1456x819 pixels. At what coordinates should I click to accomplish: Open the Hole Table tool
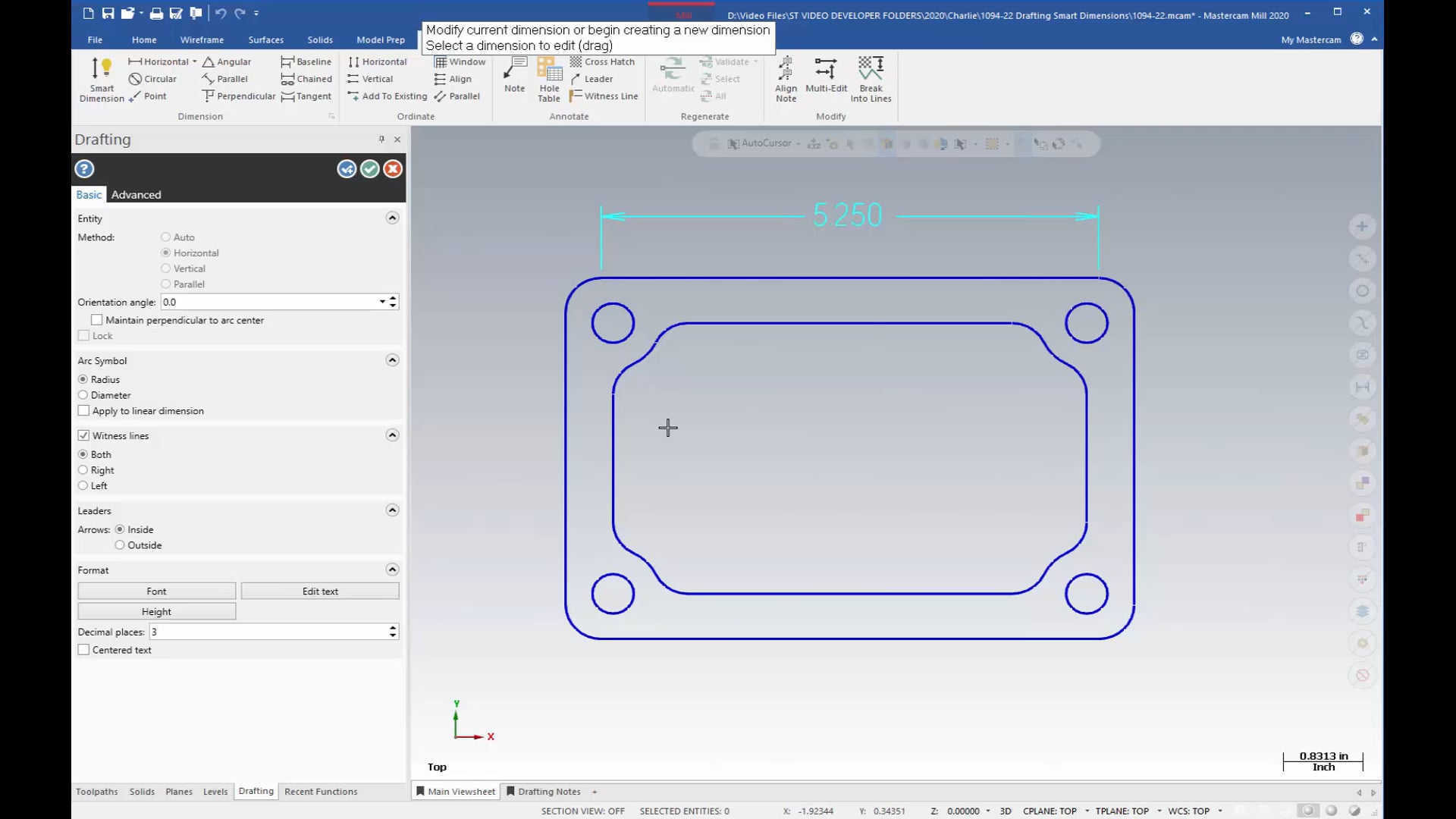click(x=549, y=69)
